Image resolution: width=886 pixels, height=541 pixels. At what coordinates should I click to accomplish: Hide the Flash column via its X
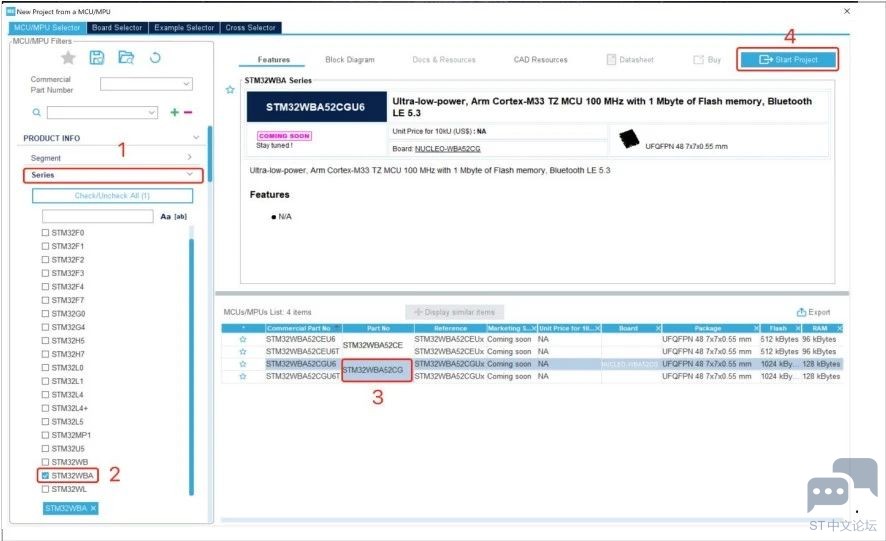coord(798,328)
